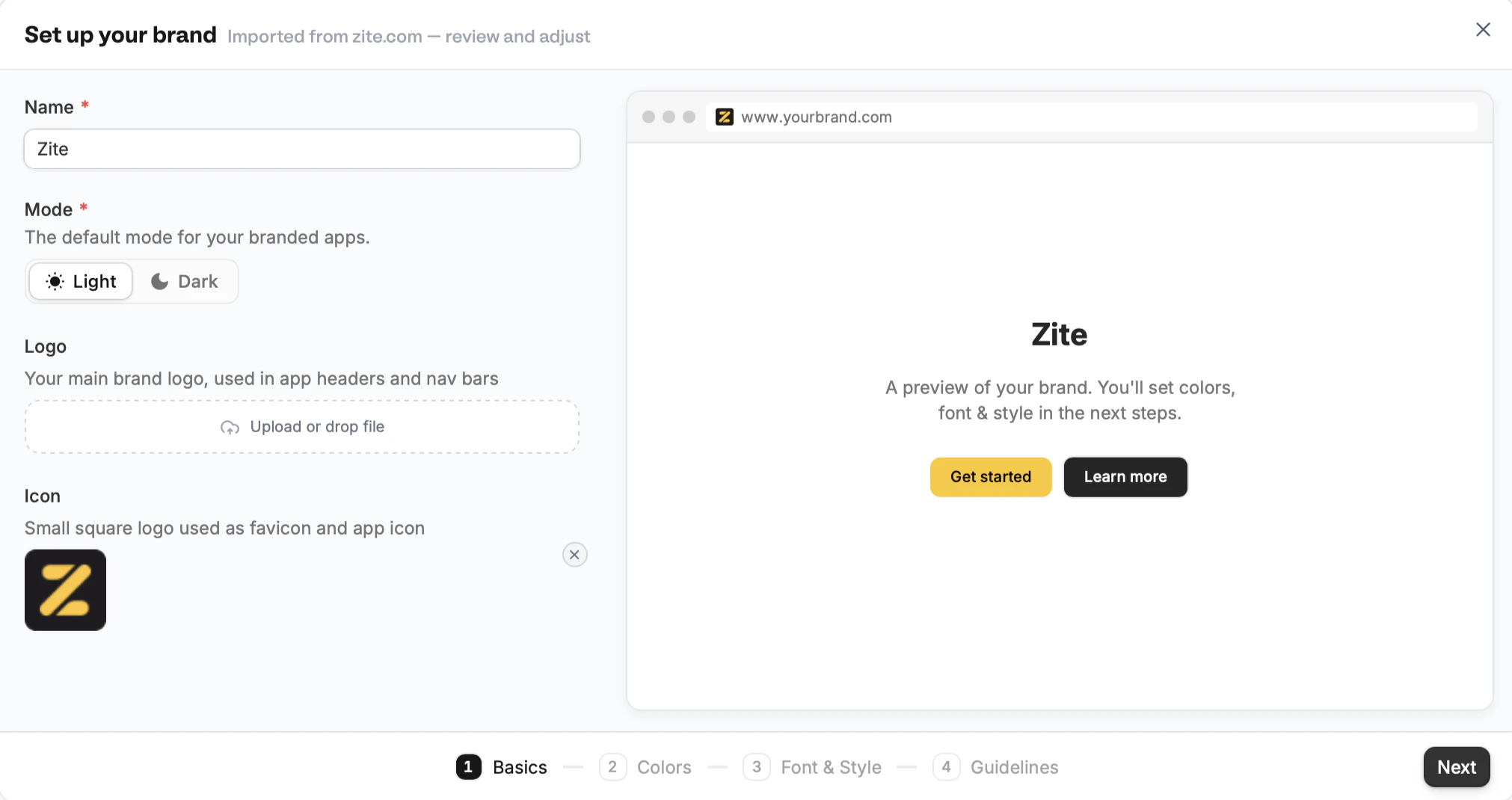Click 'Small square logo used as favicon' description
The height and width of the screenshot is (800, 1512).
pyautogui.click(x=224, y=528)
